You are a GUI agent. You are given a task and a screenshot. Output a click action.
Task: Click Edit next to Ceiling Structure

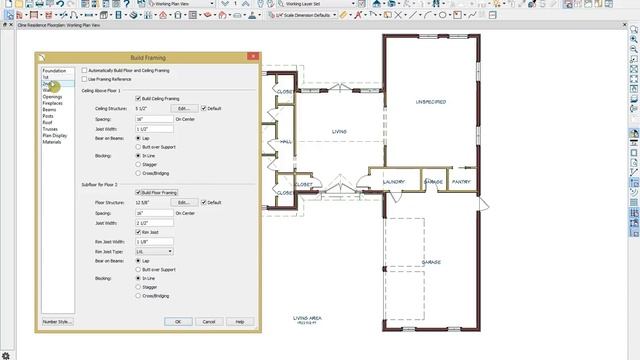(x=184, y=109)
